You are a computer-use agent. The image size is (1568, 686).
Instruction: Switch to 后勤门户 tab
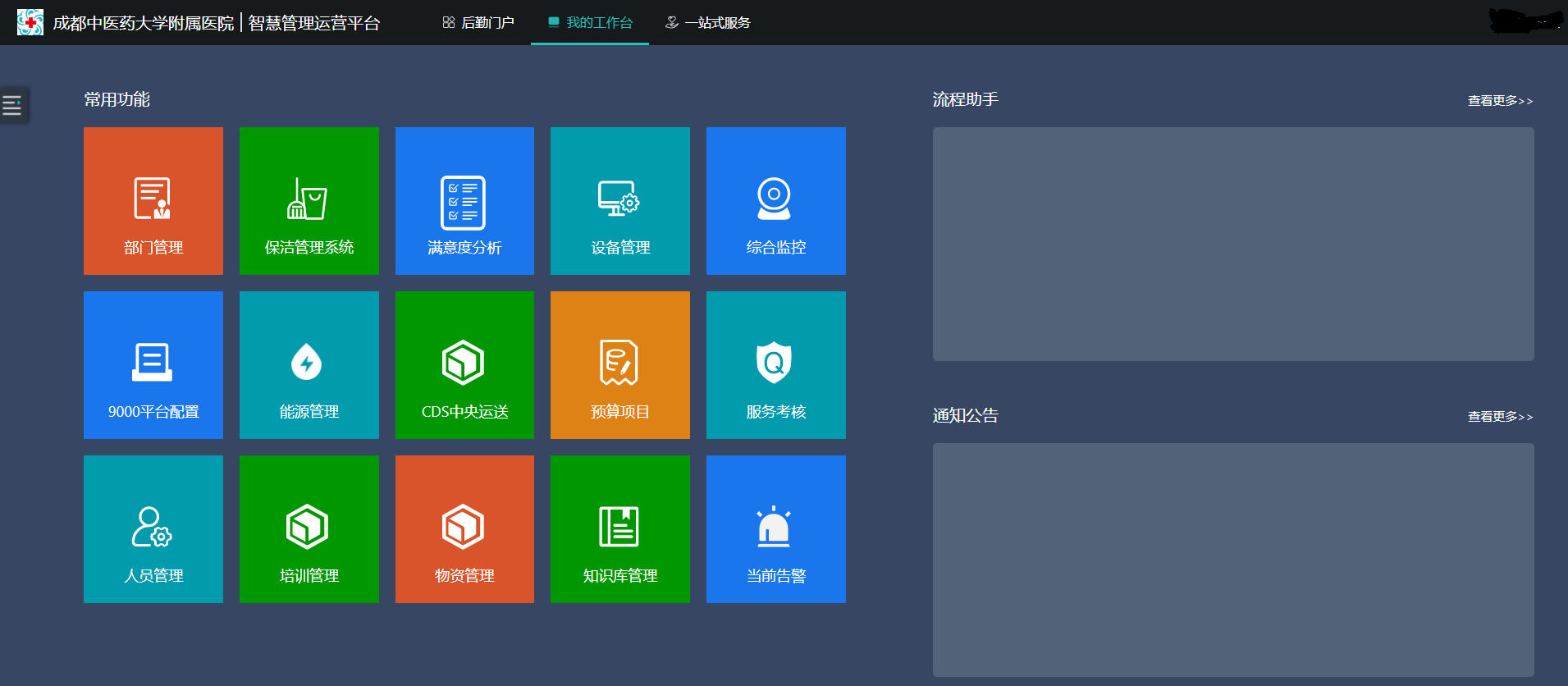(478, 23)
